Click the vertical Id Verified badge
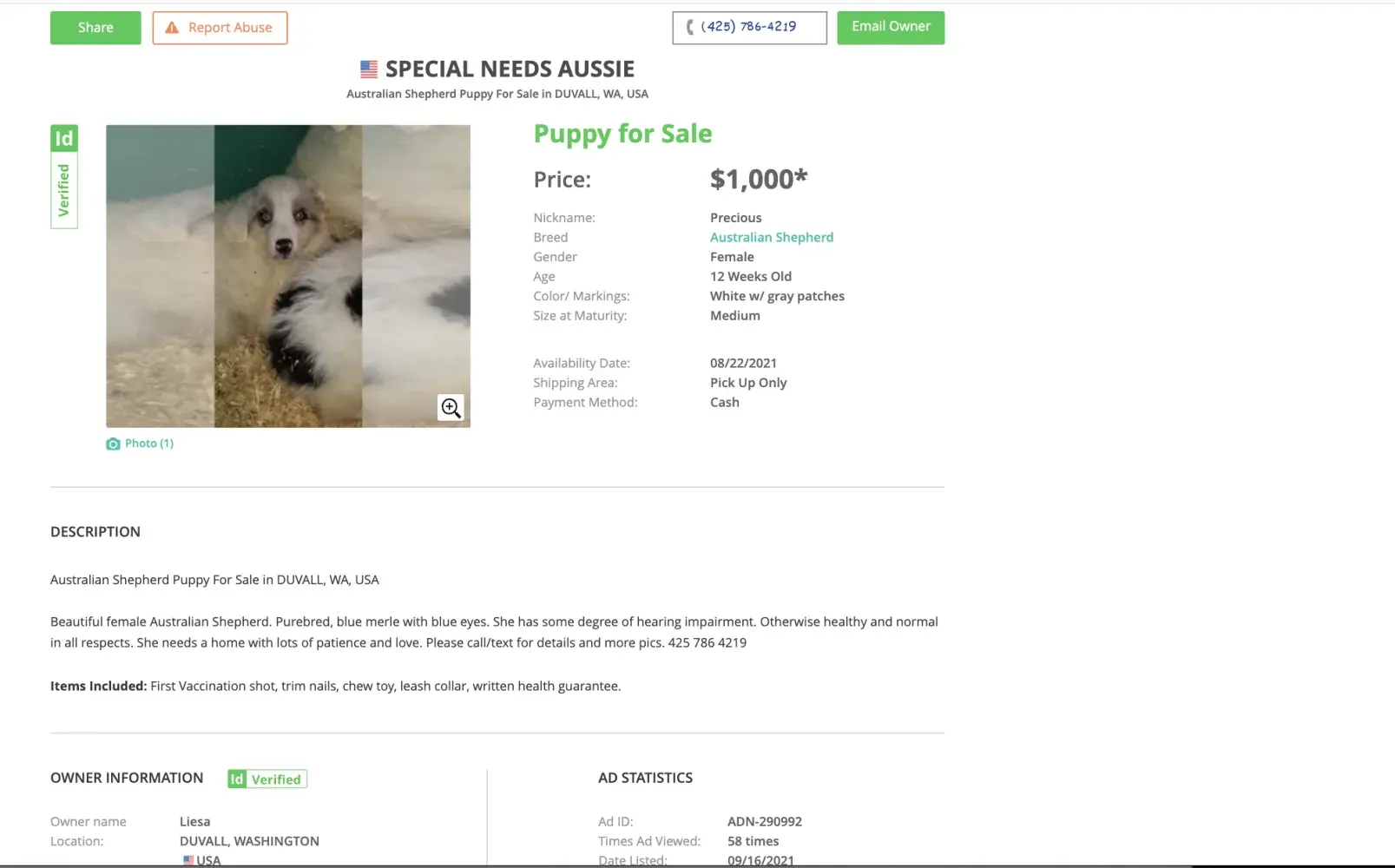Viewport: 1395px width, 868px height. coord(64,176)
